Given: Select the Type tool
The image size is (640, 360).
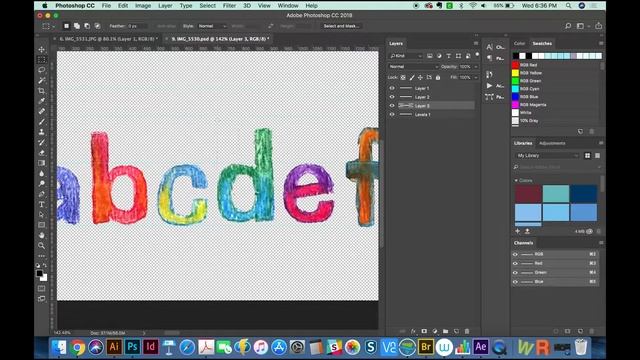Looking at the screenshot, I should tap(42, 204).
